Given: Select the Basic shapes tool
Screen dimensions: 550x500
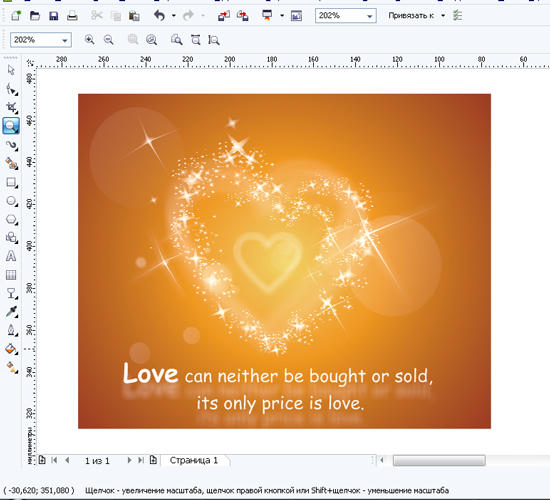Looking at the screenshot, I should pyautogui.click(x=11, y=238).
